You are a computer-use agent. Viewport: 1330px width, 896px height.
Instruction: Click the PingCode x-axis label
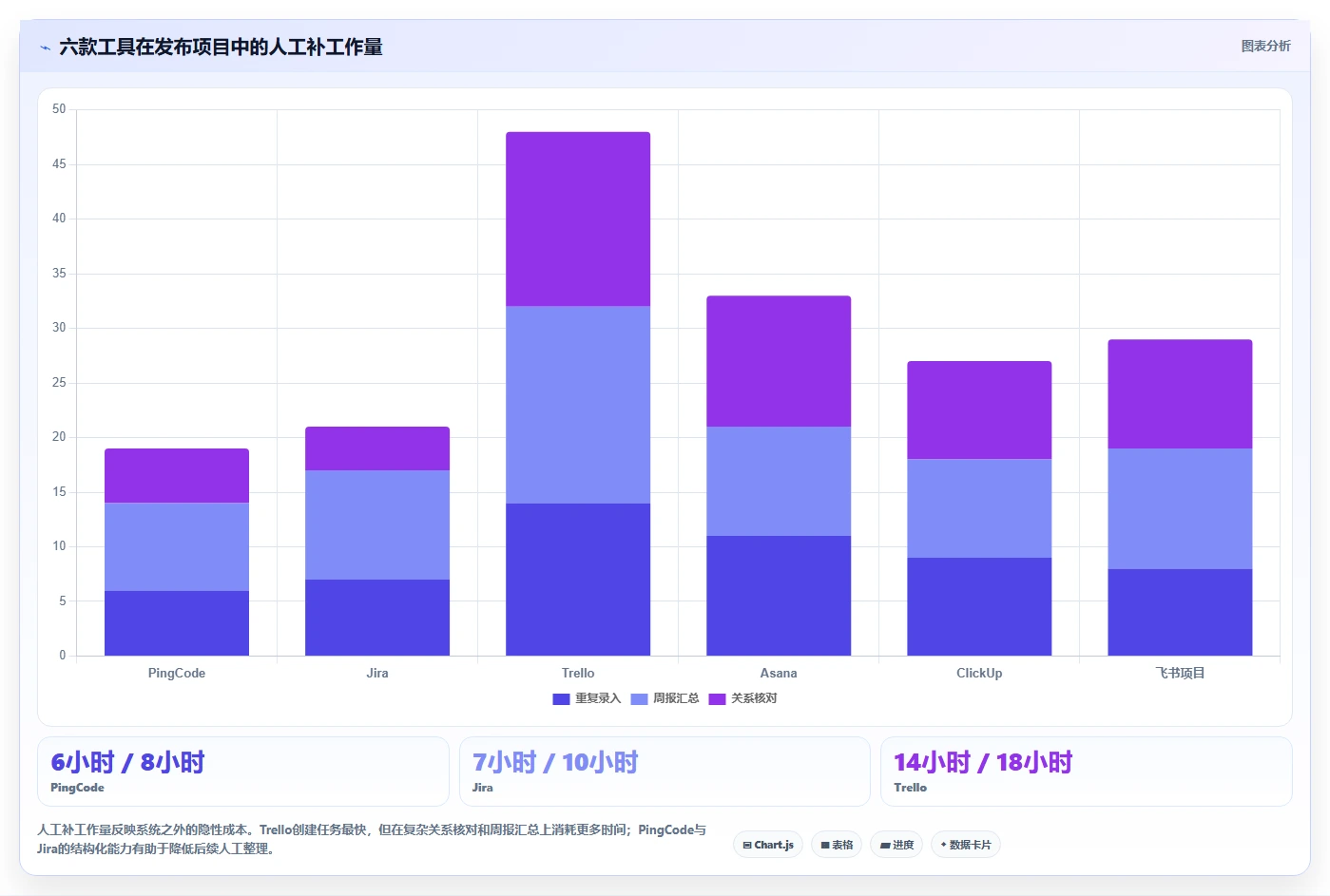[x=177, y=673]
